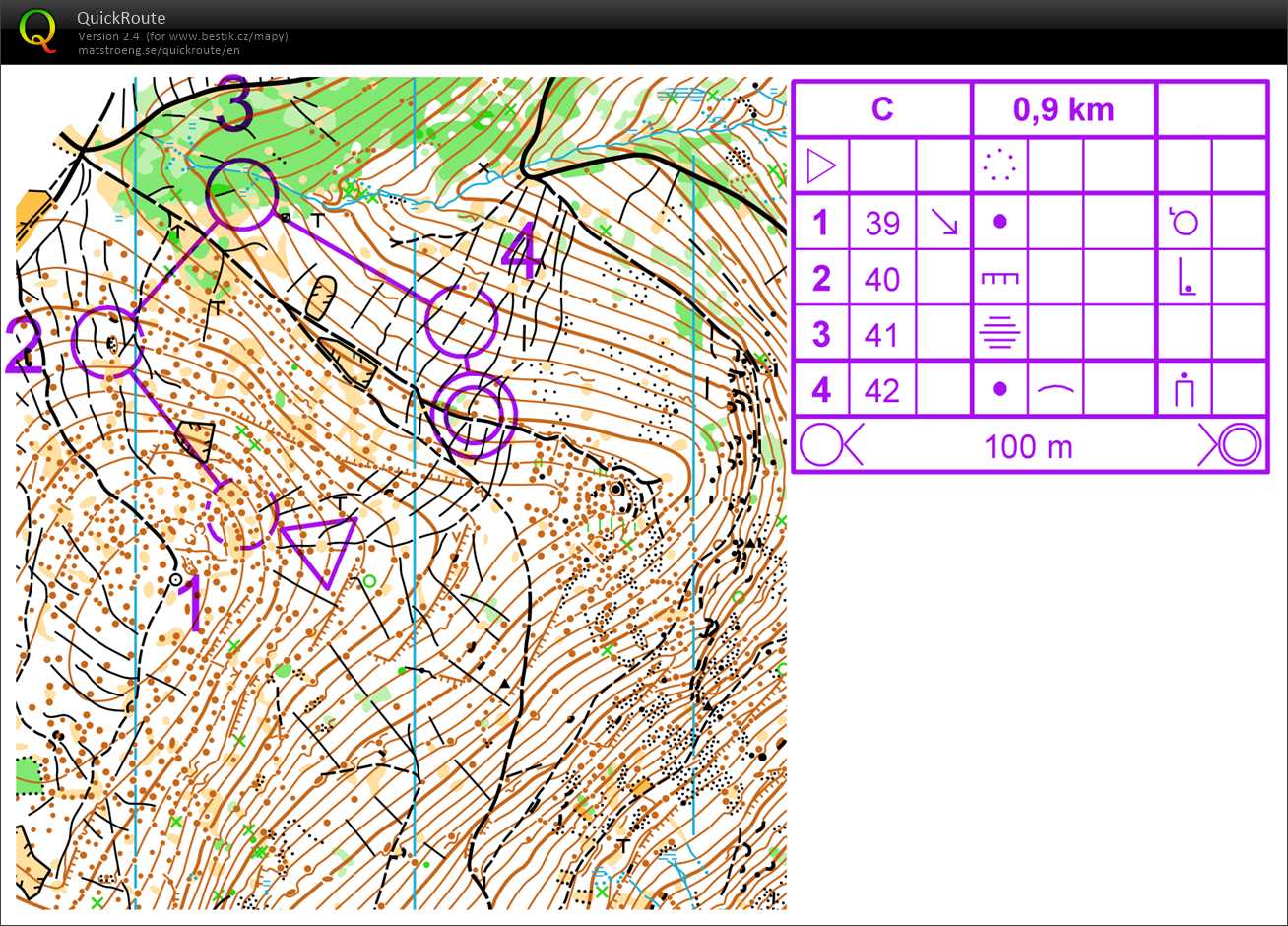Image resolution: width=1288 pixels, height=926 pixels.
Task: Select control circle 2 on the map
Action: pyautogui.click(x=108, y=342)
